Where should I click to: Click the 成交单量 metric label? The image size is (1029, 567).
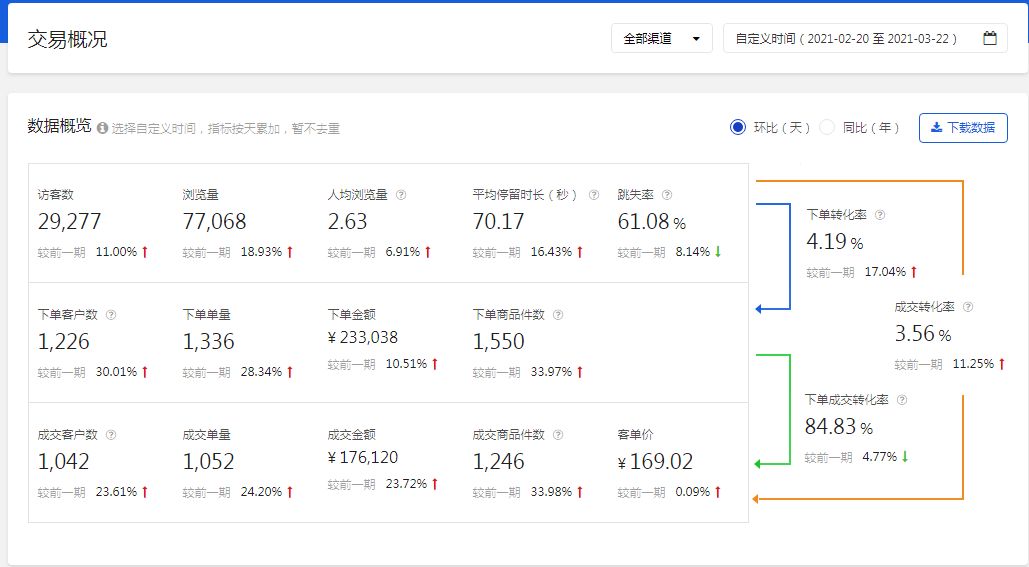pos(207,435)
